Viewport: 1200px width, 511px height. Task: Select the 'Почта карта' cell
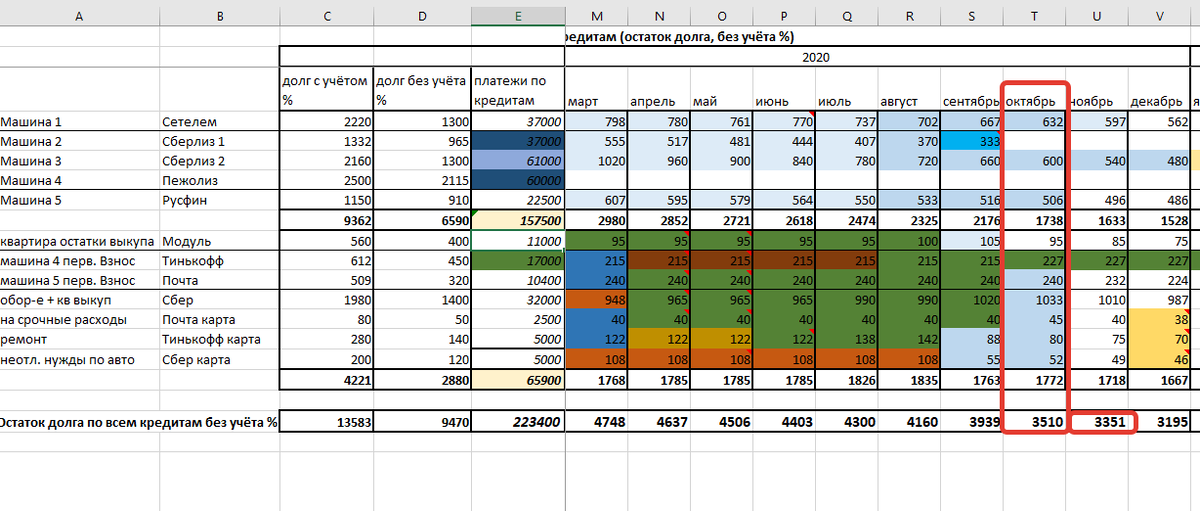click(x=219, y=320)
